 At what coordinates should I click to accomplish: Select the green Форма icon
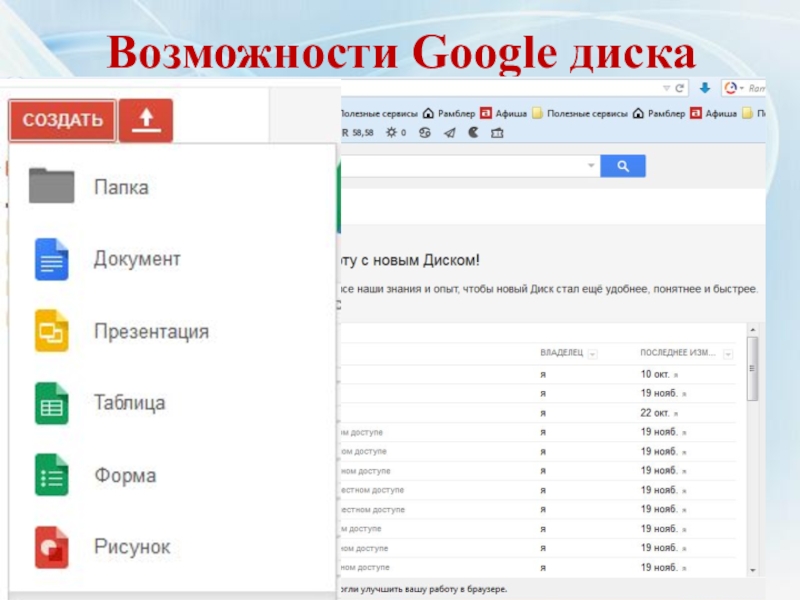pyautogui.click(x=51, y=475)
